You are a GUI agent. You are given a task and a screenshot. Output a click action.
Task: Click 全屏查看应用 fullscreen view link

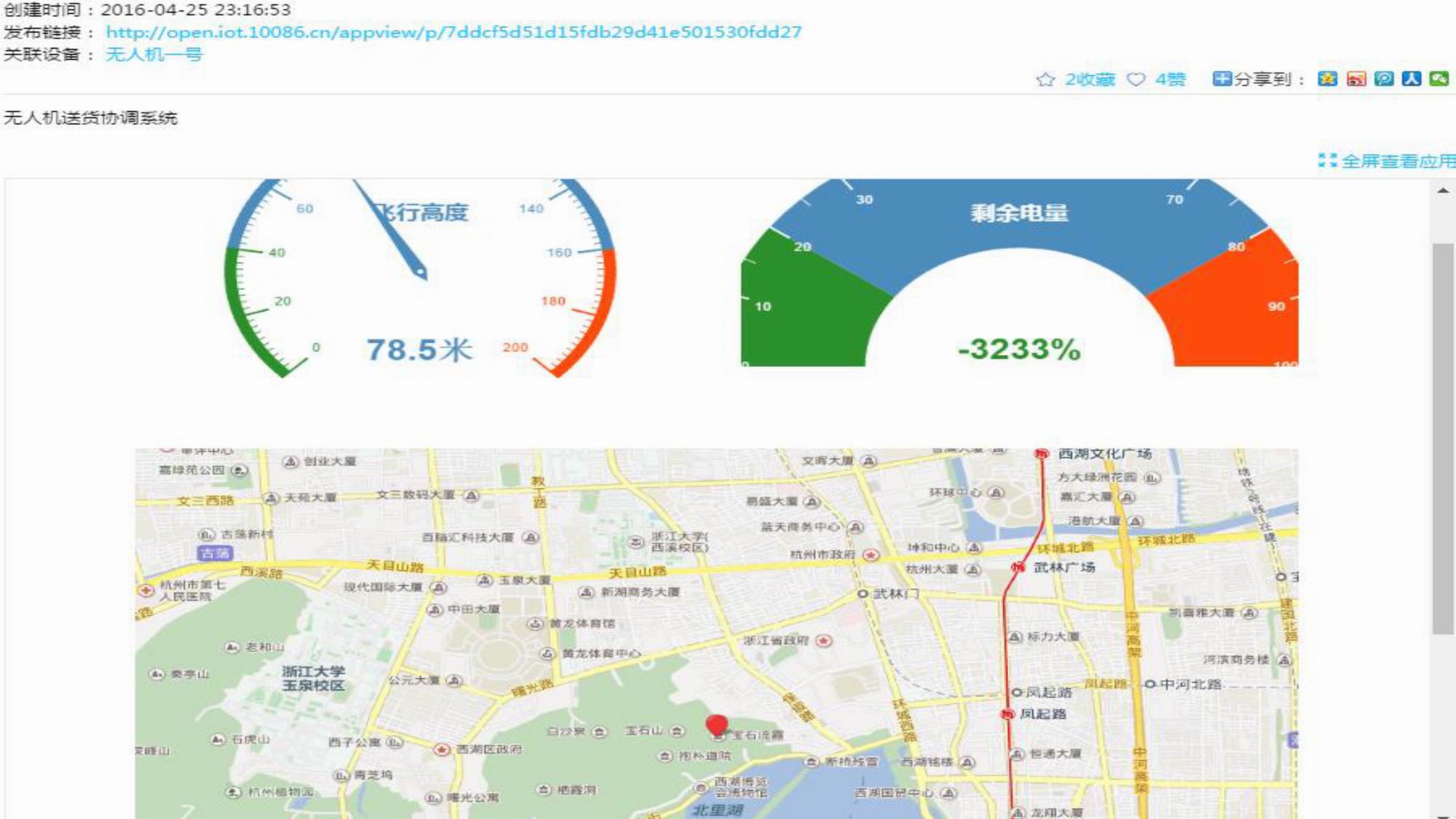(x=1398, y=161)
